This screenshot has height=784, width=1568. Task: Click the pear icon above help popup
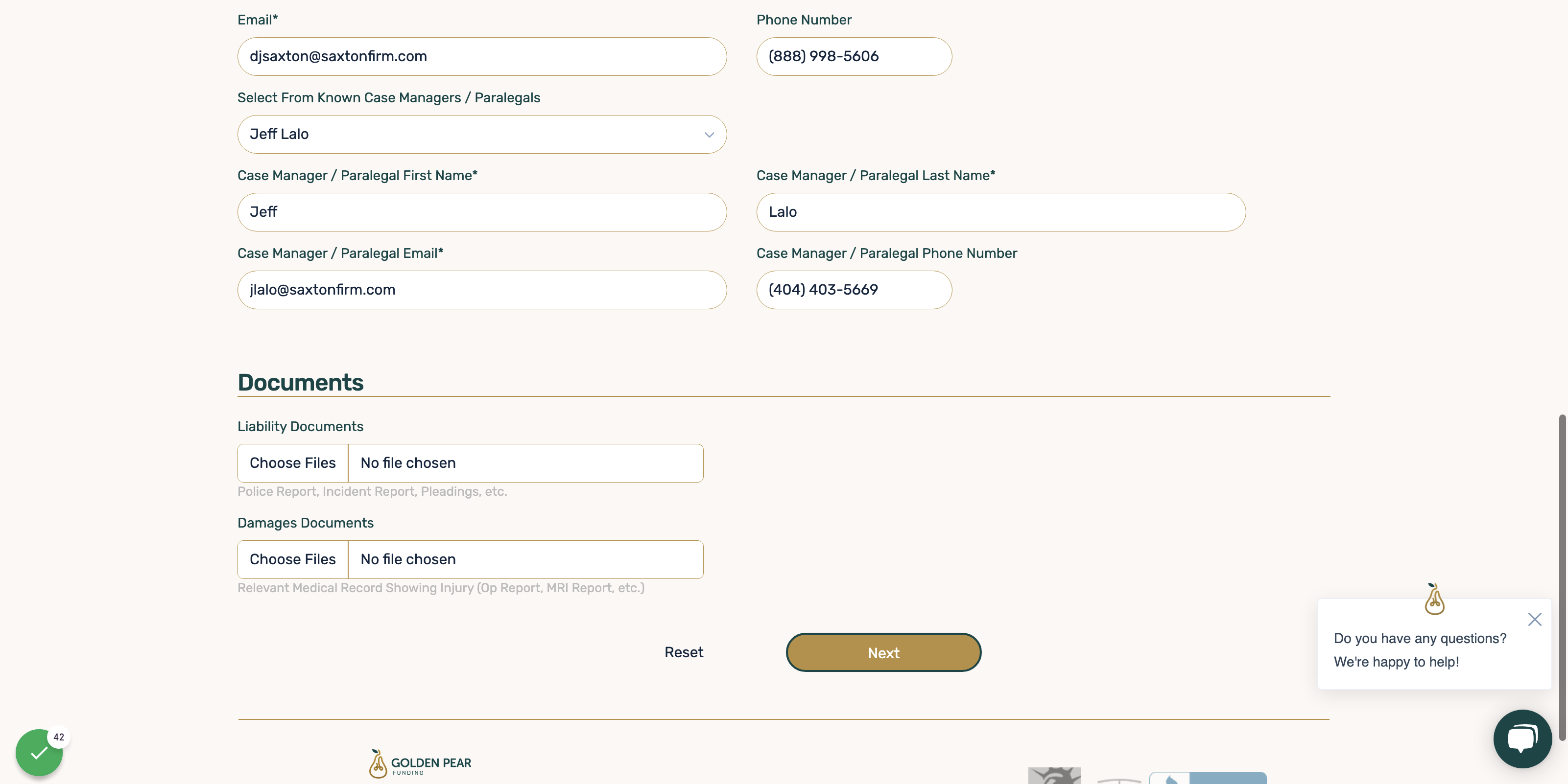(1434, 599)
